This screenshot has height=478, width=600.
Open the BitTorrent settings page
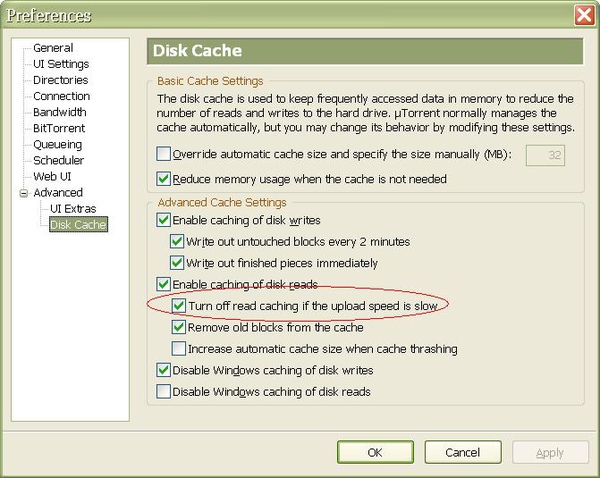tap(59, 128)
